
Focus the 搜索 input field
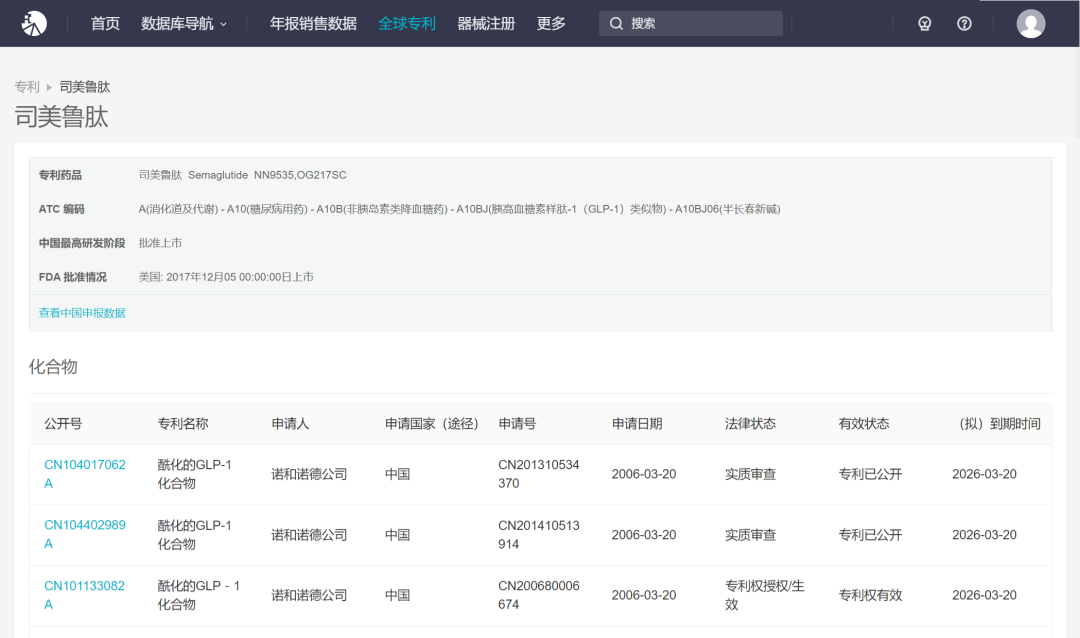pos(691,23)
